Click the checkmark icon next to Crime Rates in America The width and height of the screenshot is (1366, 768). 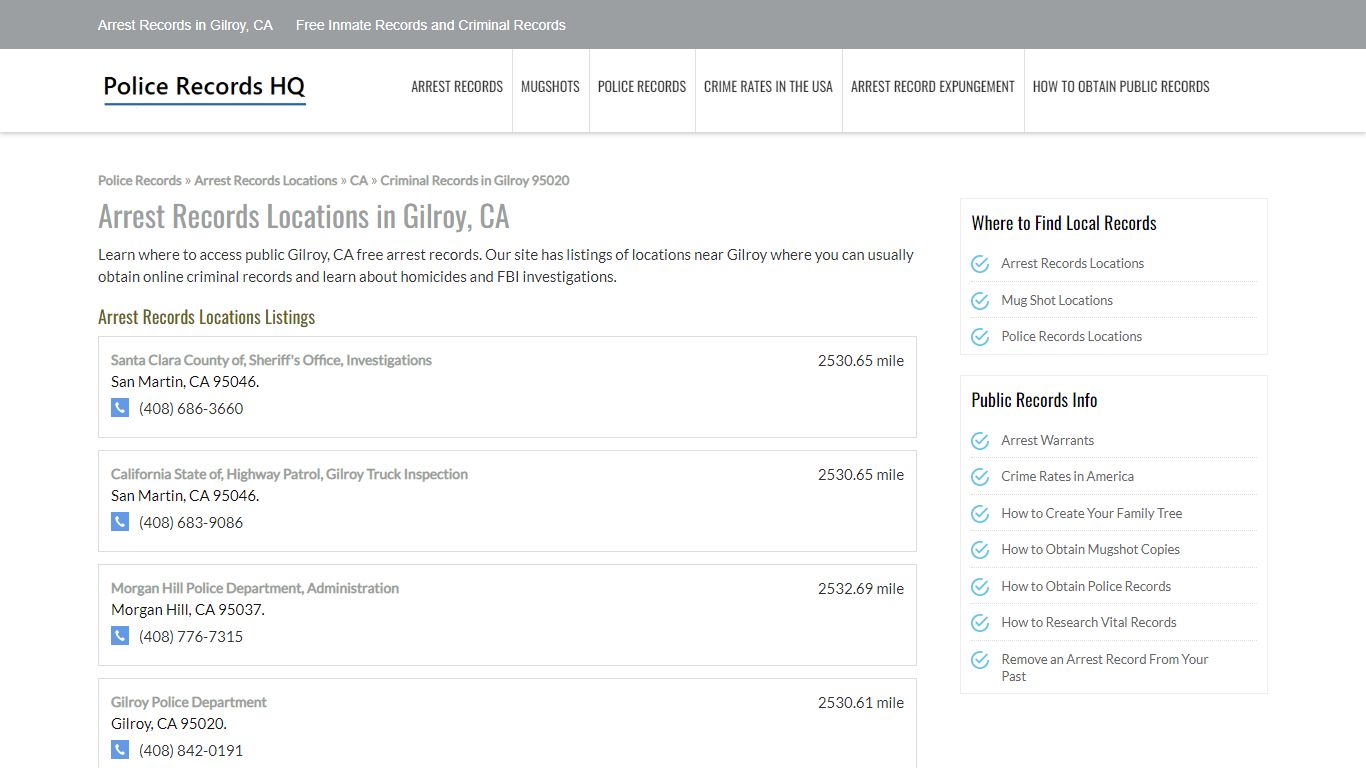tap(980, 477)
